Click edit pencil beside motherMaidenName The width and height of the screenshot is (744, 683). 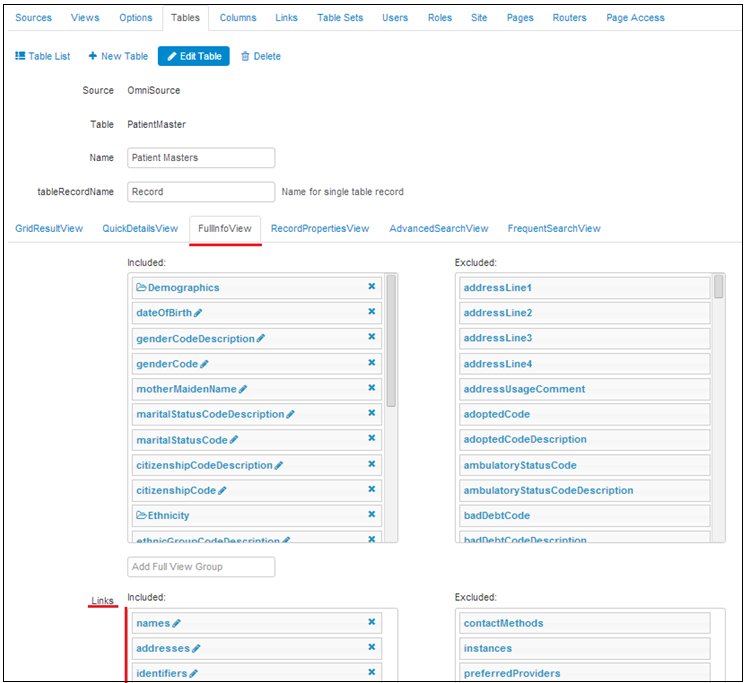click(x=242, y=389)
